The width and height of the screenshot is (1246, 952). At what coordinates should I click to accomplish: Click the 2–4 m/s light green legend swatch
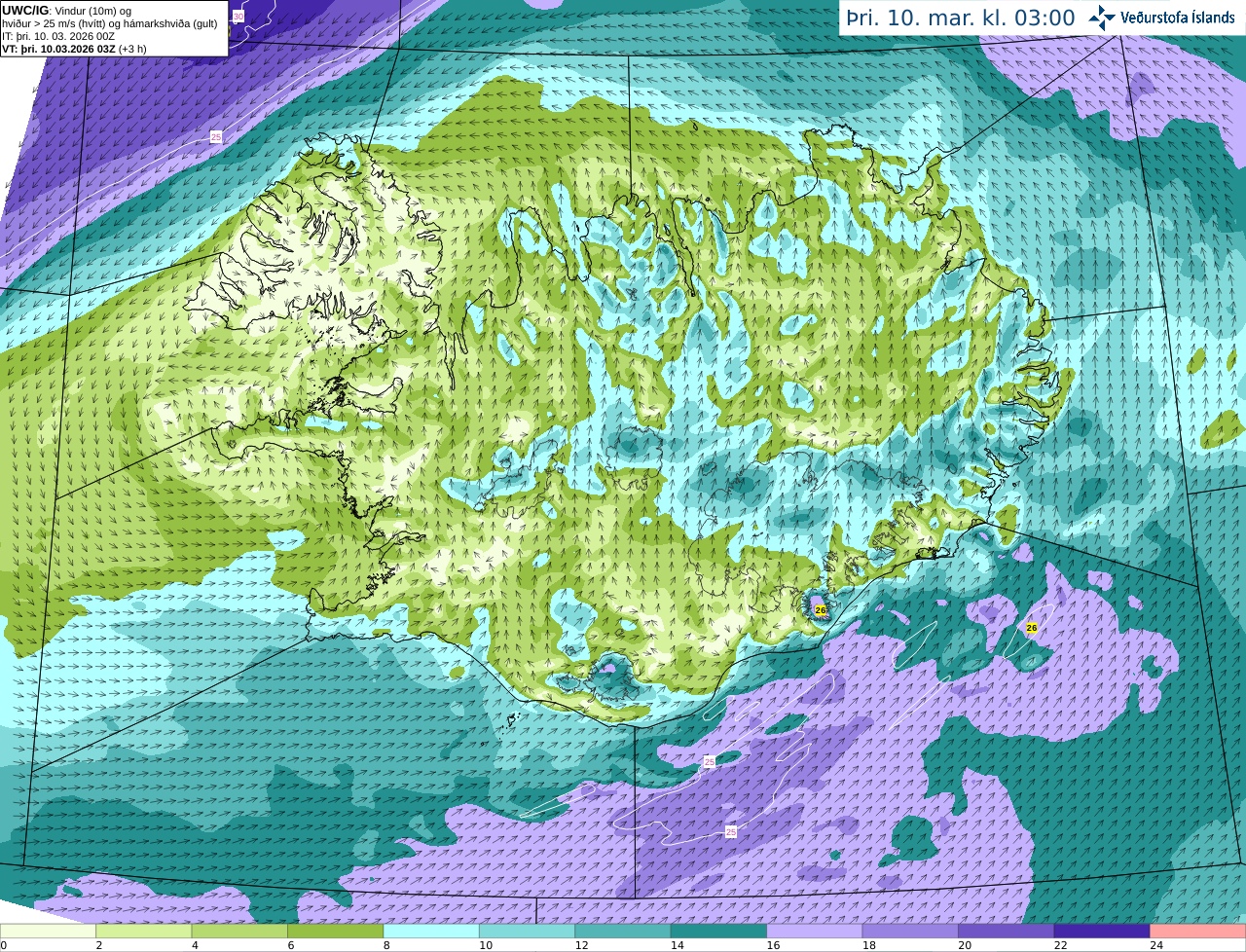coord(144,932)
